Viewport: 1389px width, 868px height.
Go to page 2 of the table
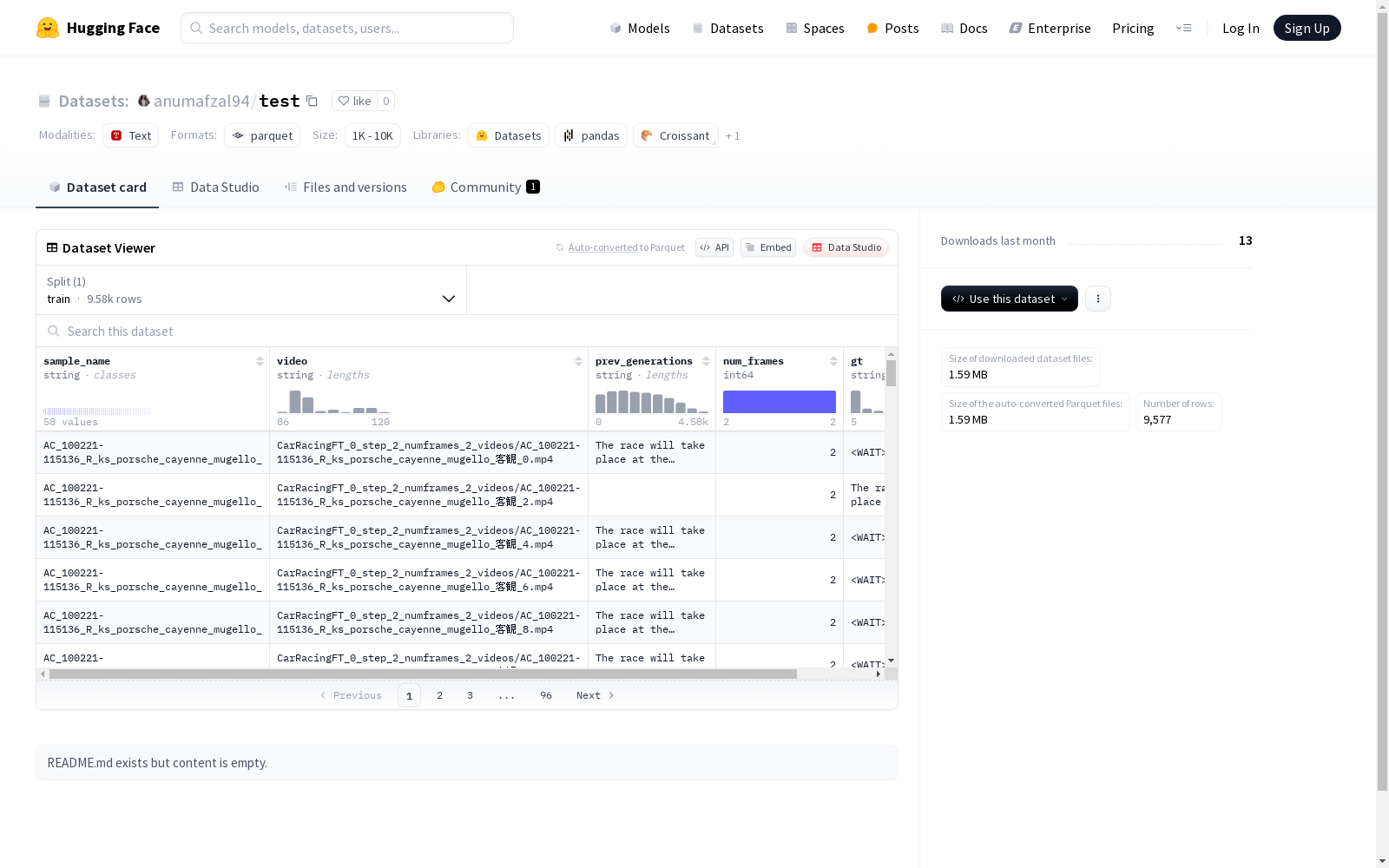[x=440, y=695]
